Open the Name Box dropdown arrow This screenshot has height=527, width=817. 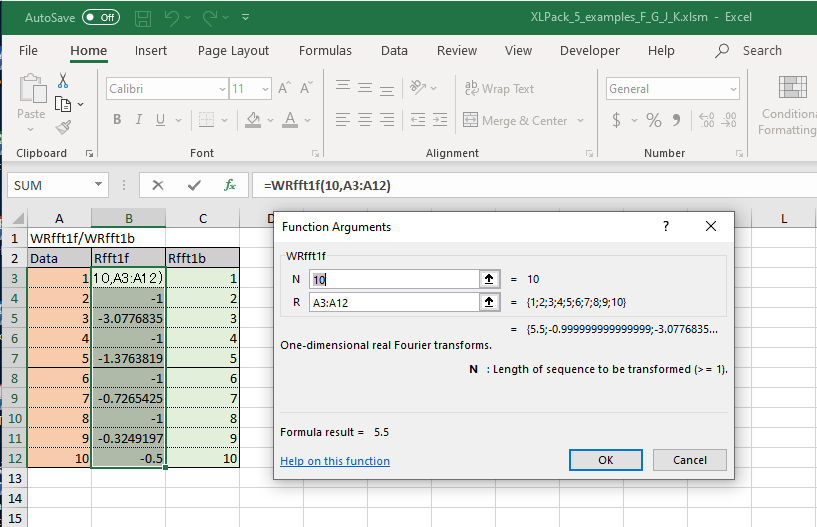98,185
